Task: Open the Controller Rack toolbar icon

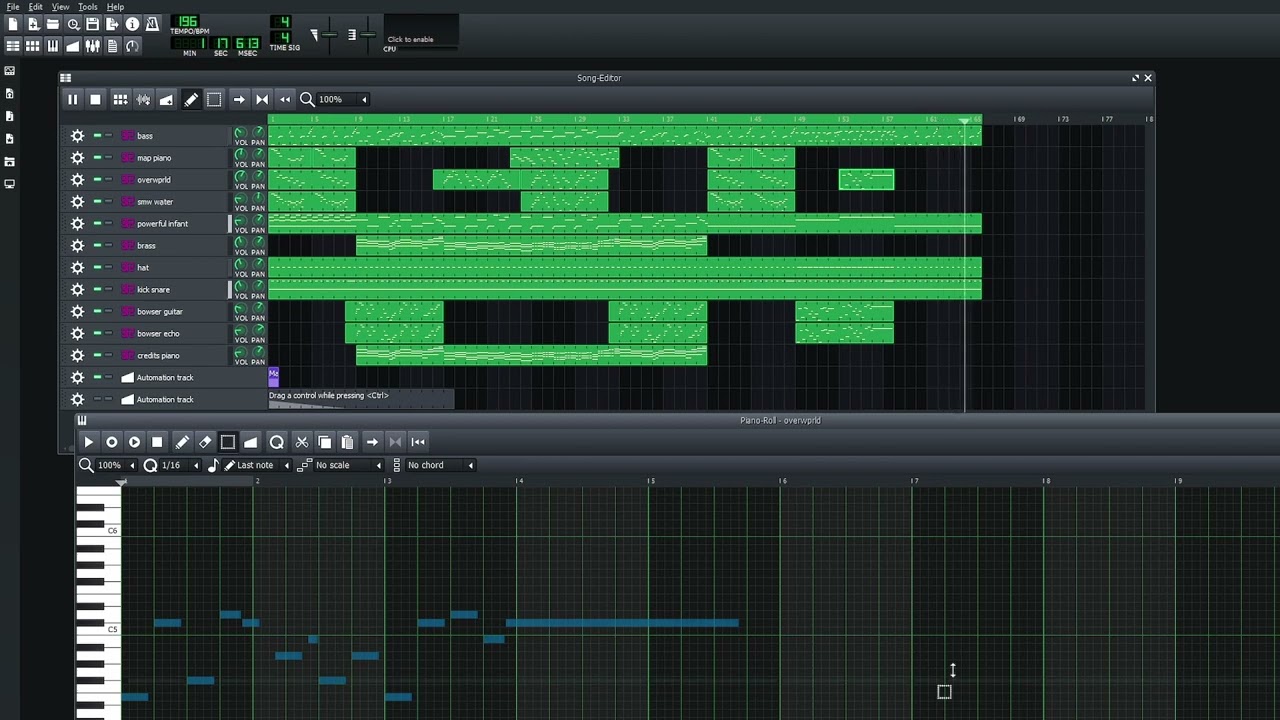Action: 132,46
